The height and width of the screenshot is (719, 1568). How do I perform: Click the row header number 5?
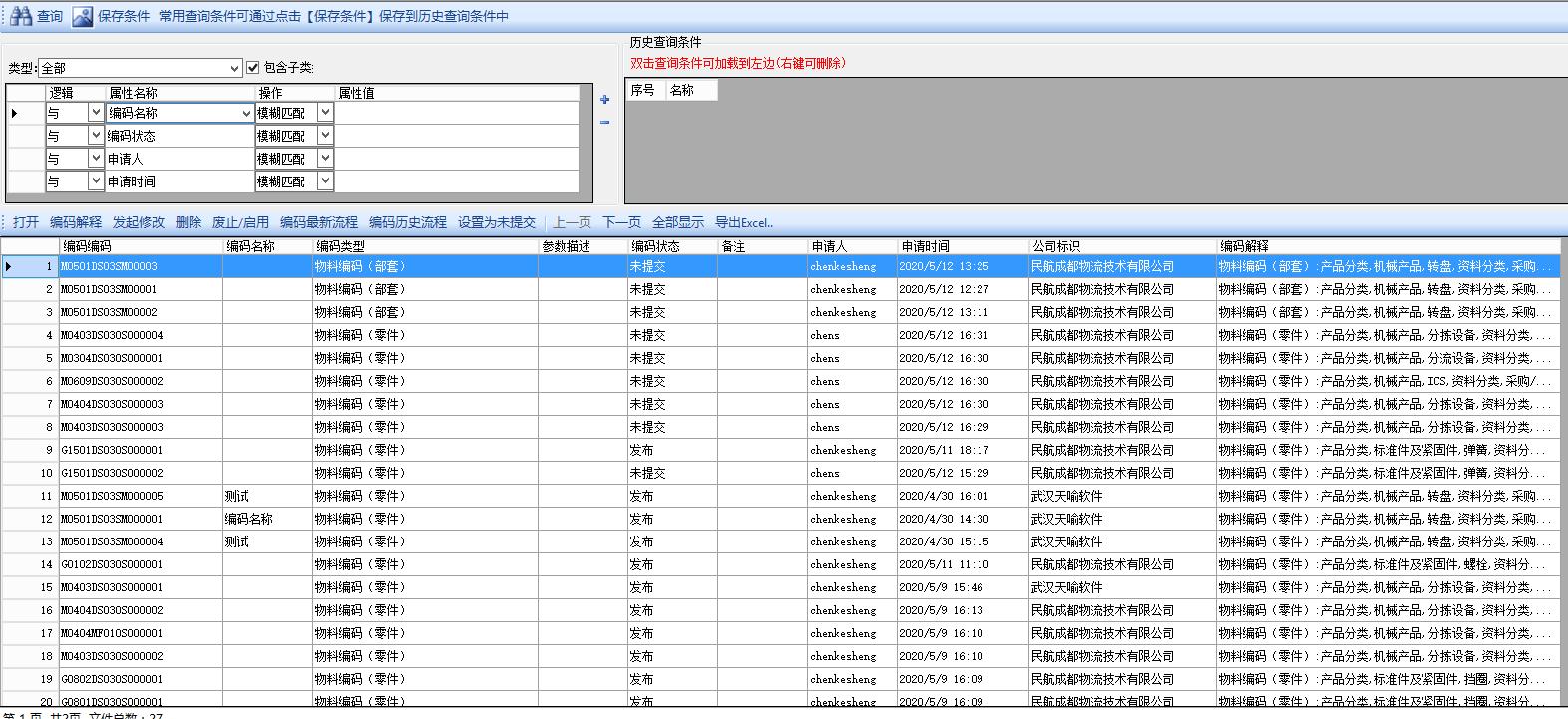30,358
